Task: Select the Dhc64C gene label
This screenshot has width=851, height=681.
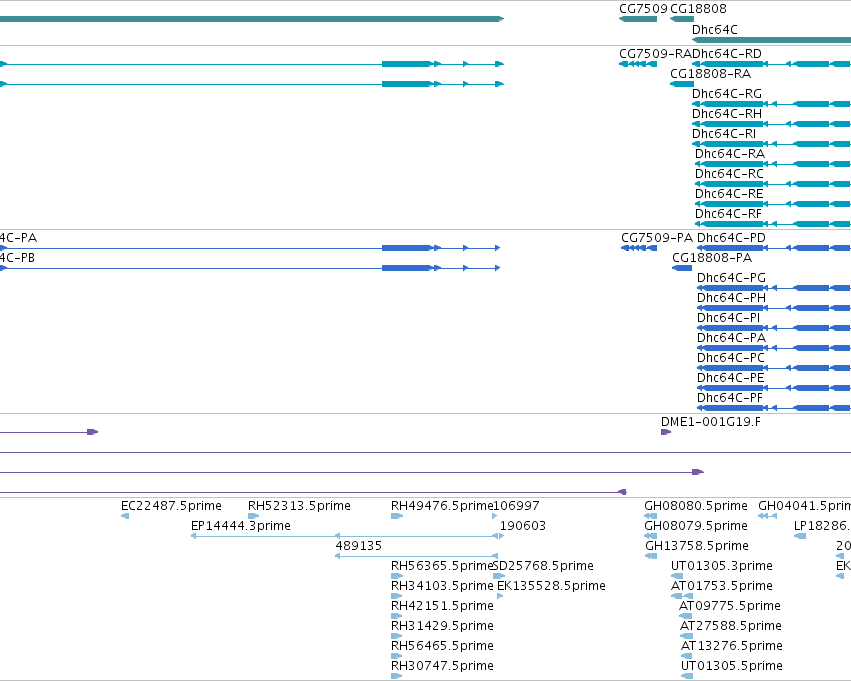Action: coord(715,30)
